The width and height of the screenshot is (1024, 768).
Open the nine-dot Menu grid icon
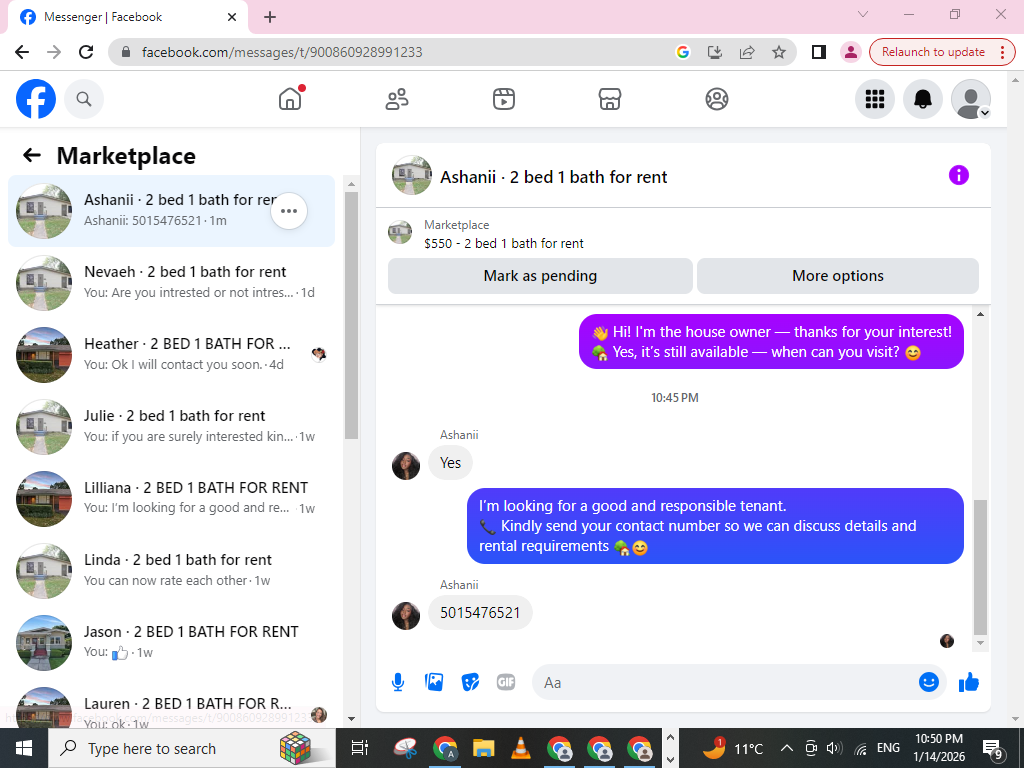coord(874,99)
